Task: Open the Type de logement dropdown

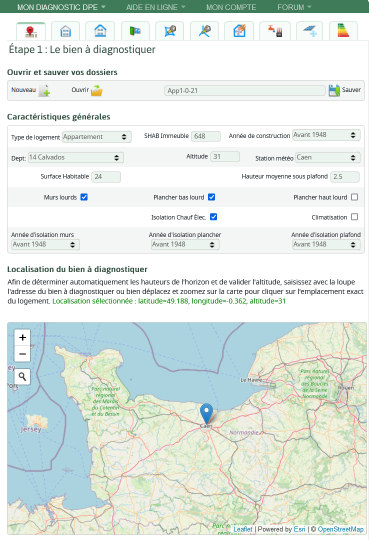Action: click(x=97, y=137)
